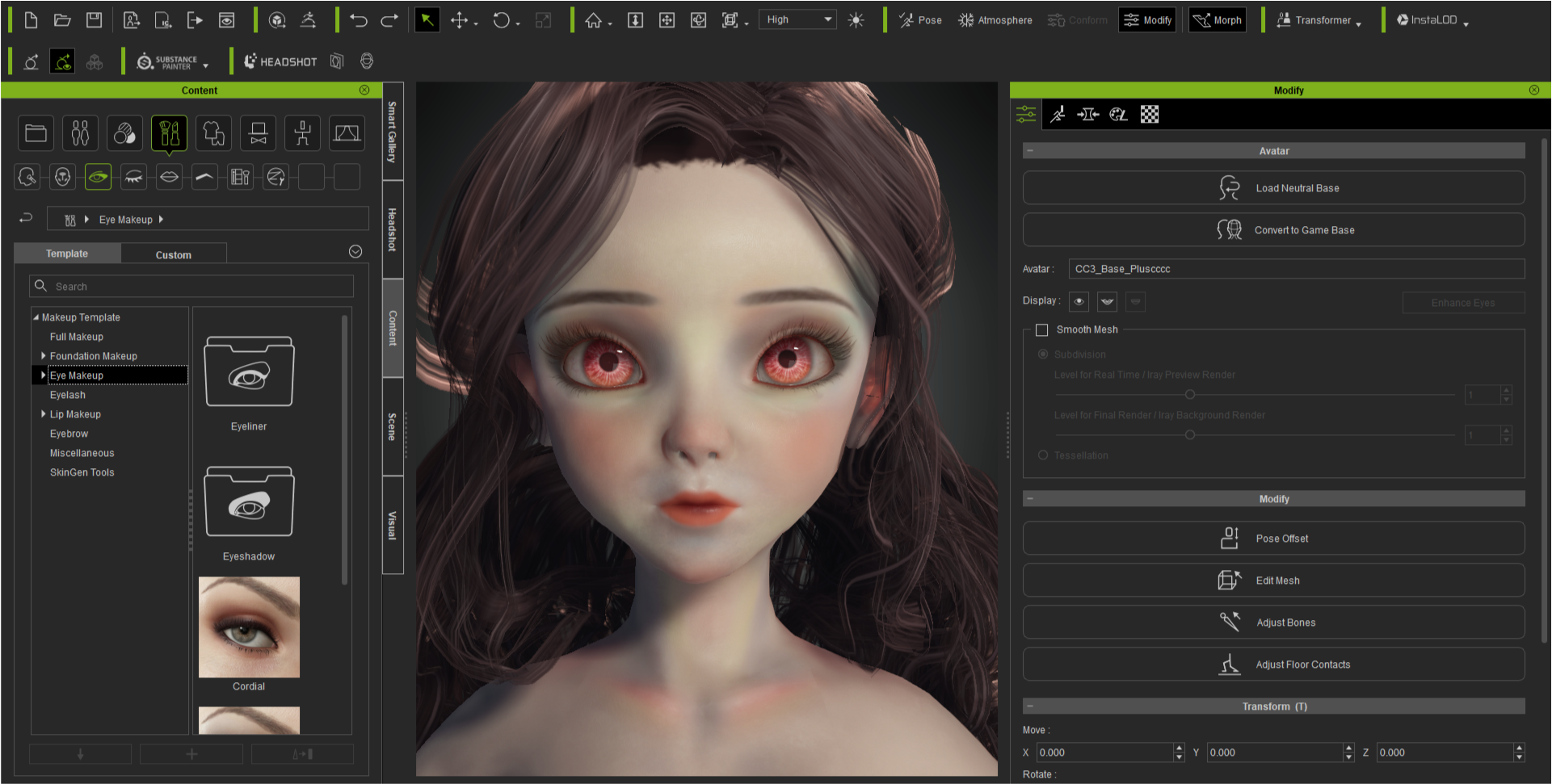Open the Eyeshadow folder

(x=249, y=501)
